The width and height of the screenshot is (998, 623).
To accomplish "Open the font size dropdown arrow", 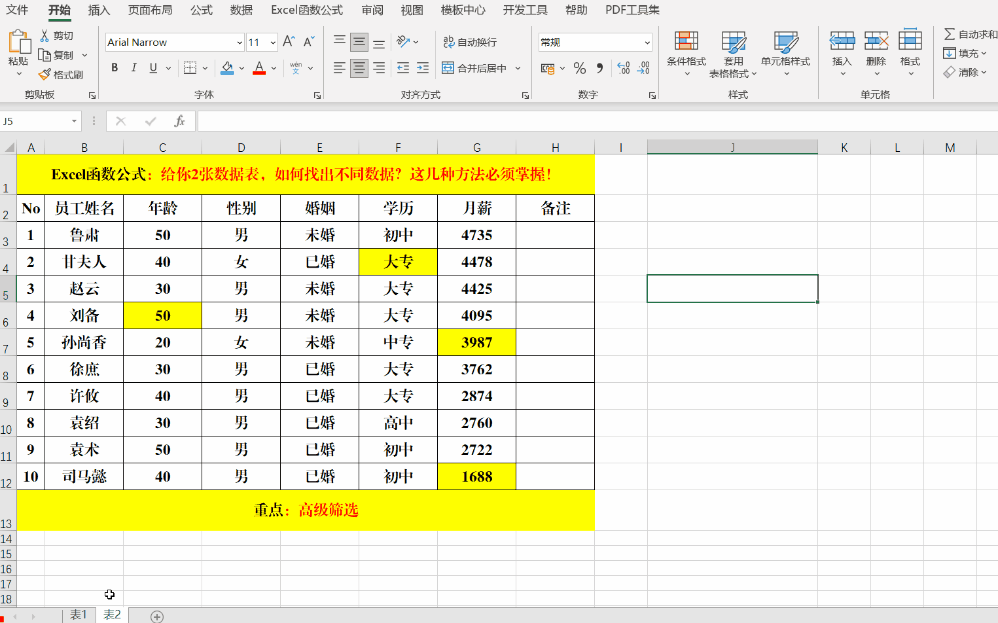I will (x=272, y=43).
